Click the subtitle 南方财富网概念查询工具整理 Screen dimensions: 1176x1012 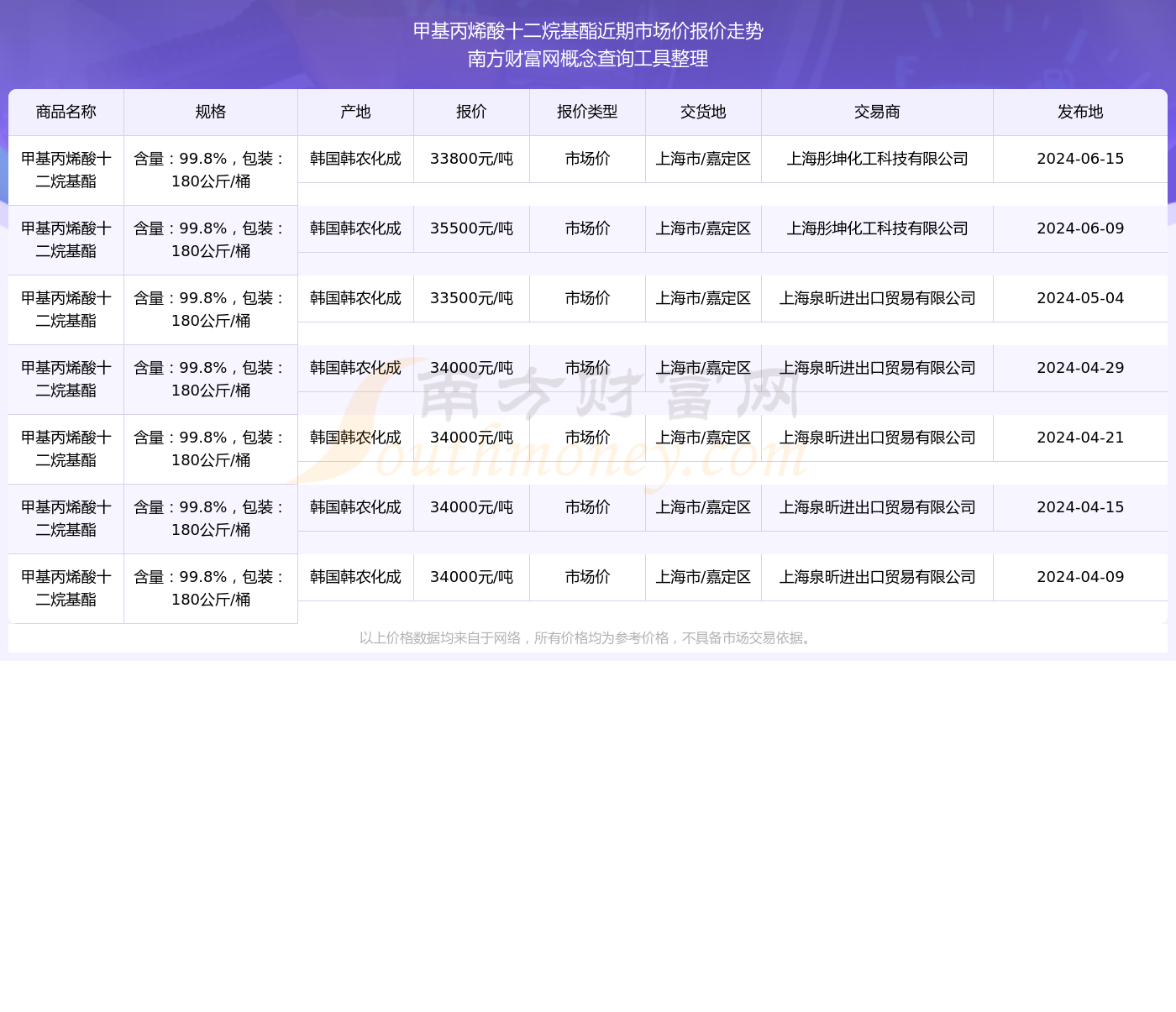588,59
